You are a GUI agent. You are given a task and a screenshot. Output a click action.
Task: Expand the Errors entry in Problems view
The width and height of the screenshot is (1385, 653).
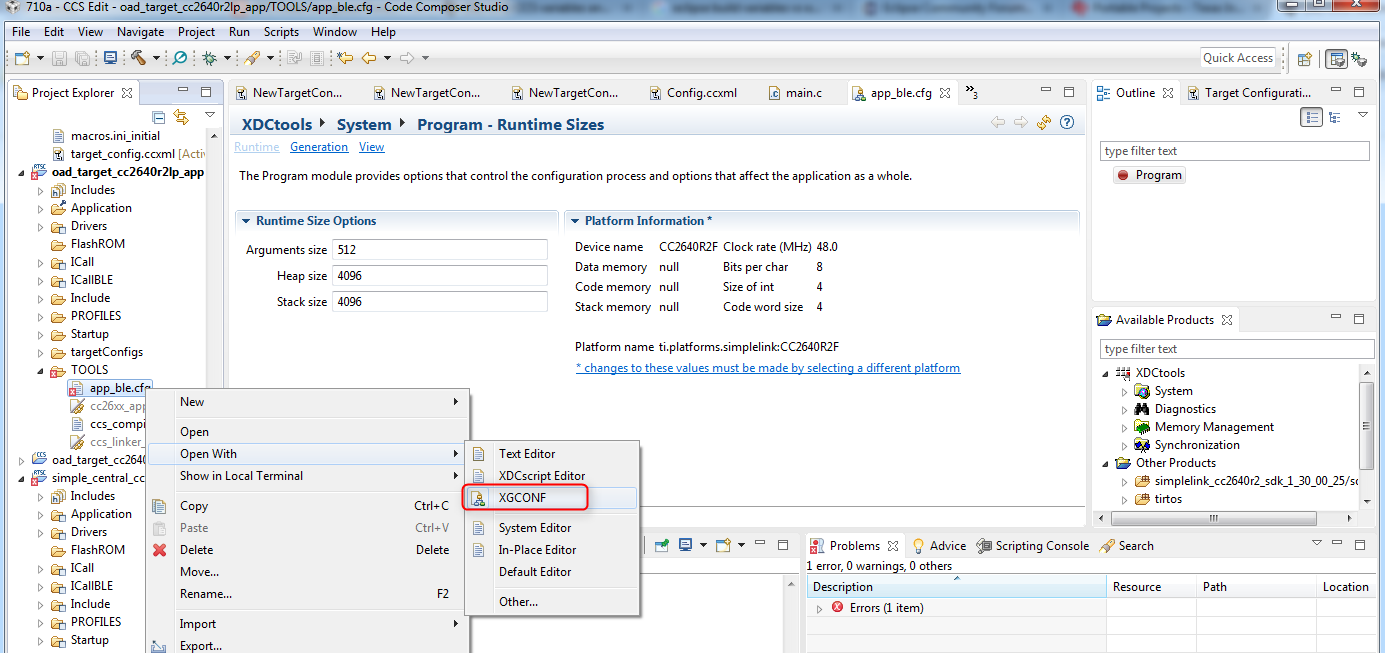point(819,607)
